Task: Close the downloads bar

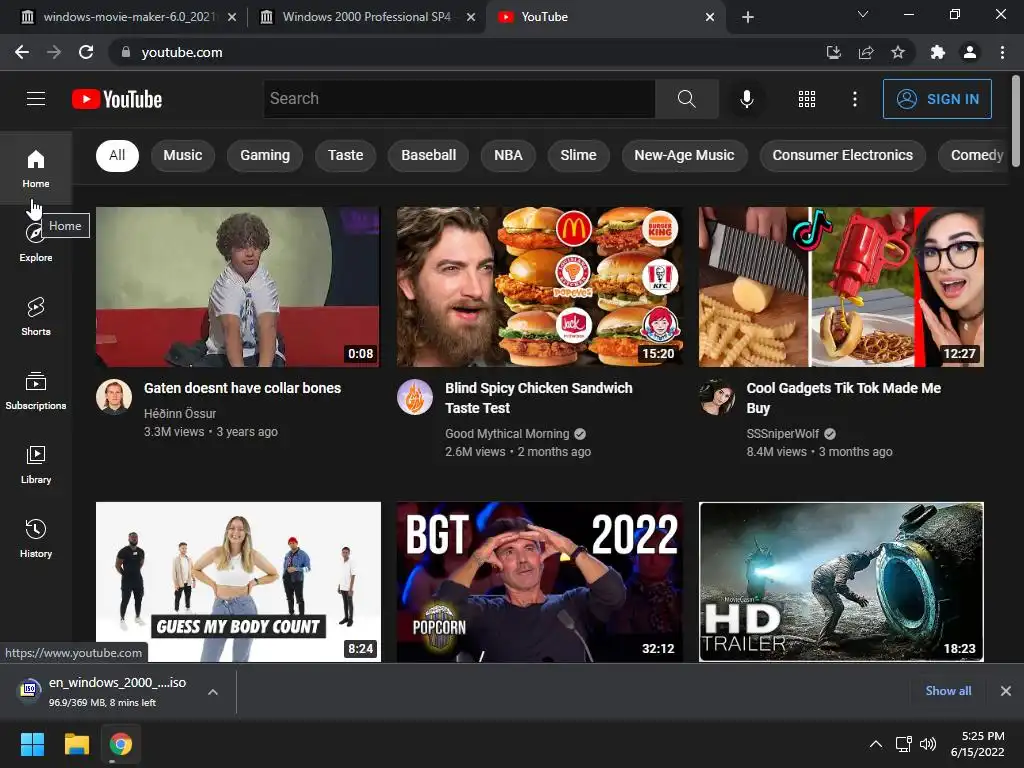Action: pyautogui.click(x=1006, y=691)
